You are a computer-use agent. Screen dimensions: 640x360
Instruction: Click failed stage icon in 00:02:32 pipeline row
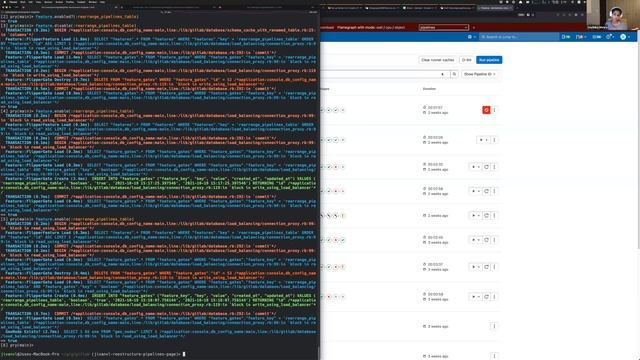(x=336, y=167)
